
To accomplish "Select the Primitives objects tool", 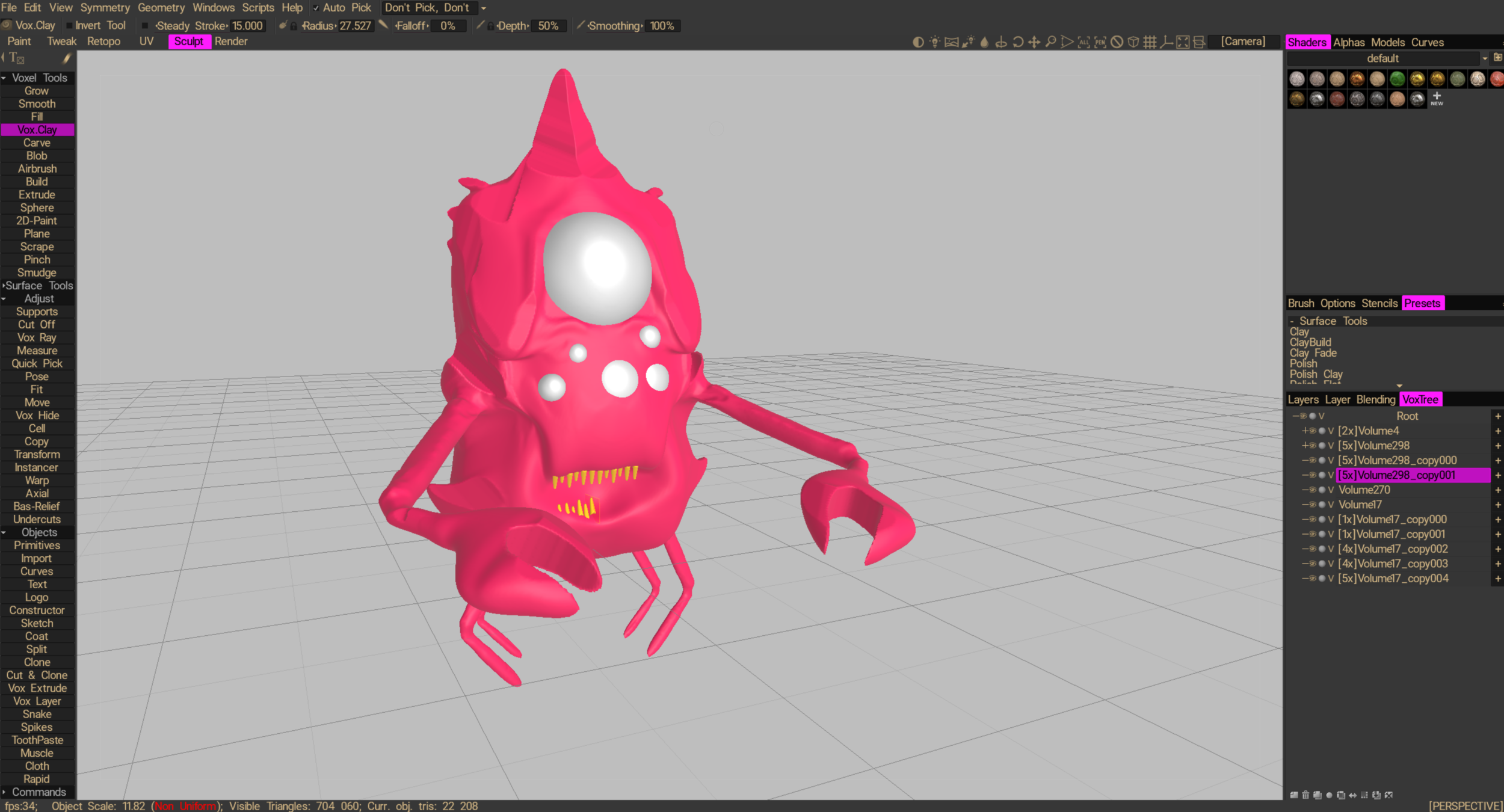I will 37,546.
